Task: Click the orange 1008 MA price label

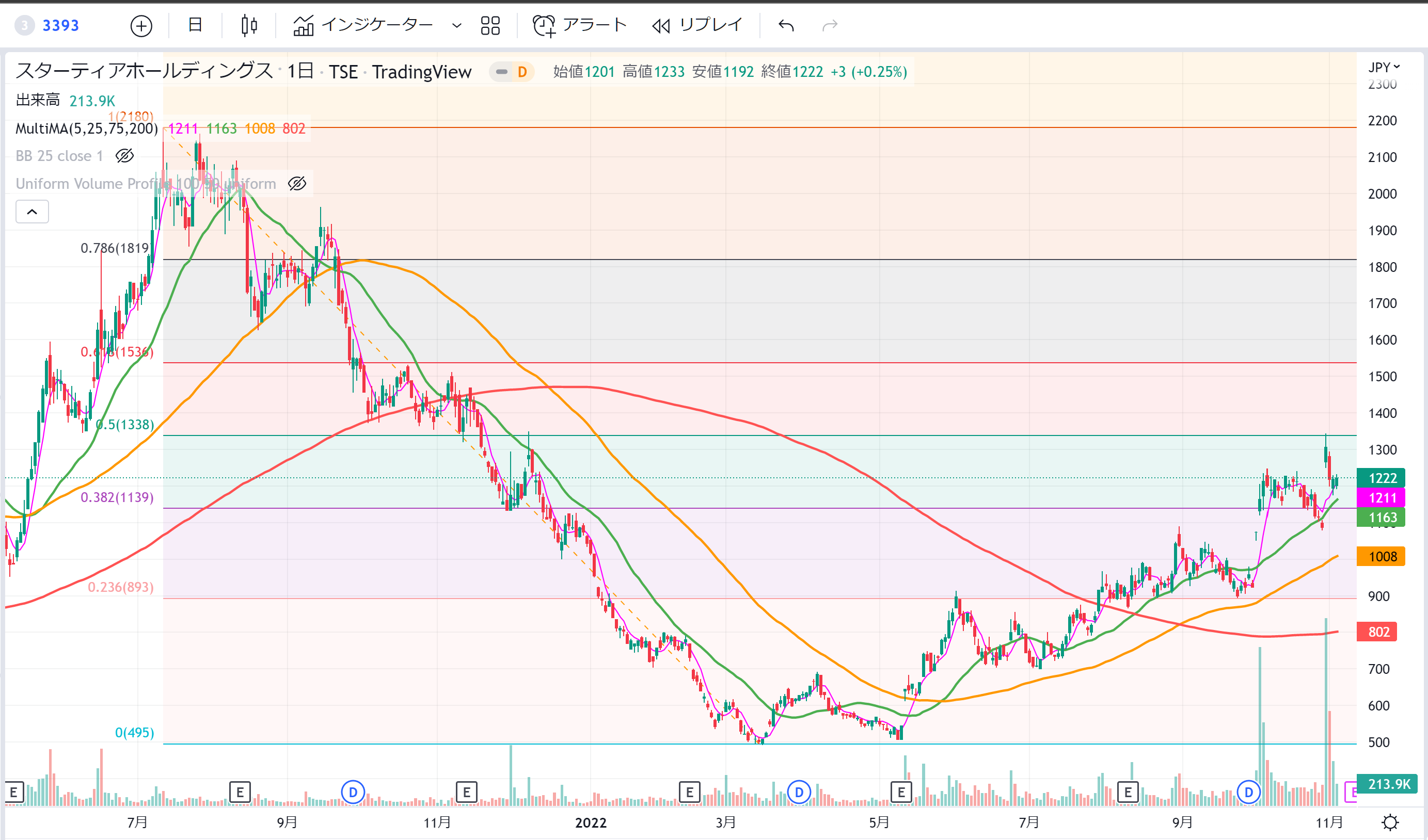Action: point(1381,556)
